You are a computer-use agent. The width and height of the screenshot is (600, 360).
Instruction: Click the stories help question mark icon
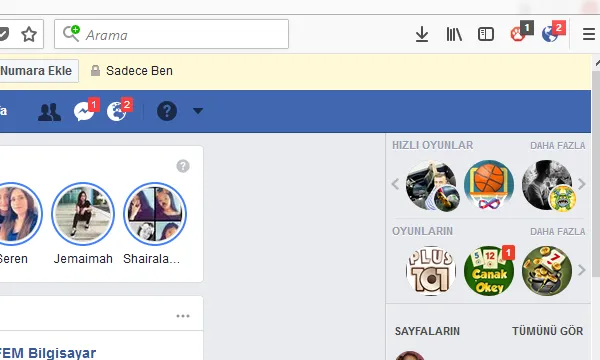click(183, 166)
